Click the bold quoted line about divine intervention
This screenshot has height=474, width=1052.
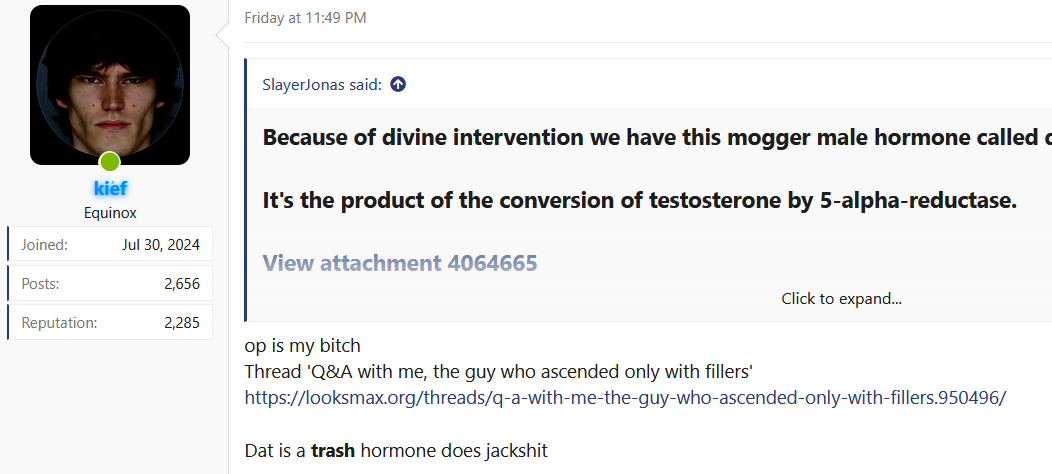pyautogui.click(x=657, y=138)
